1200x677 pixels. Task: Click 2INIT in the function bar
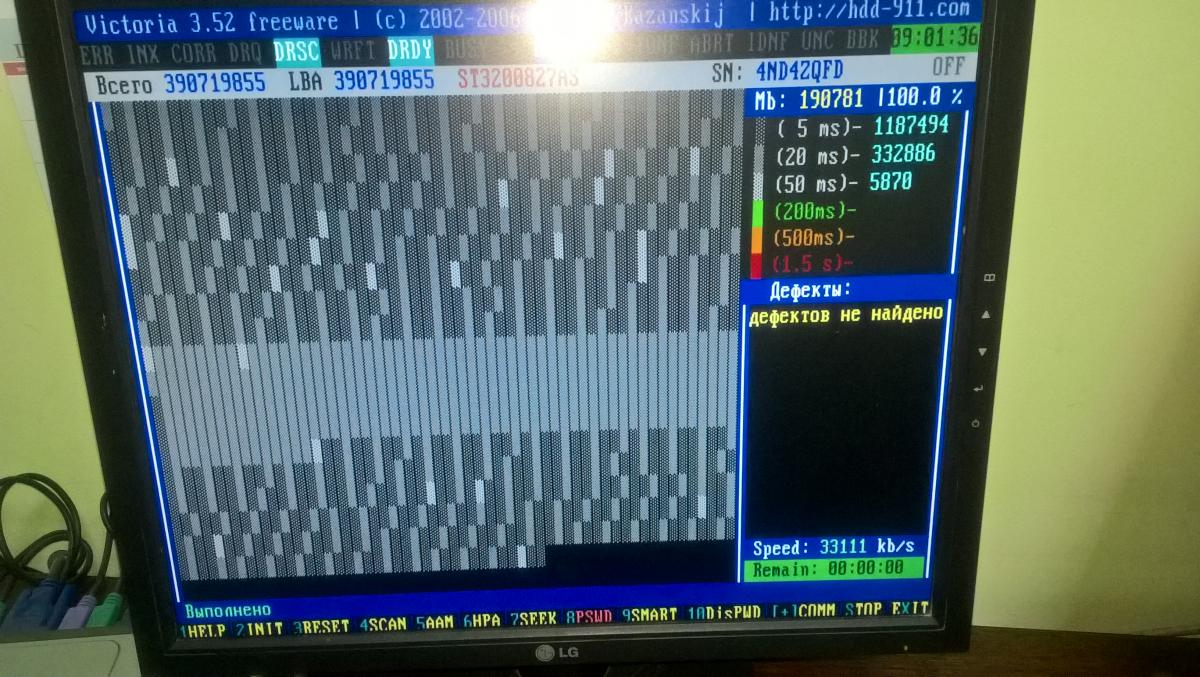tap(260, 628)
